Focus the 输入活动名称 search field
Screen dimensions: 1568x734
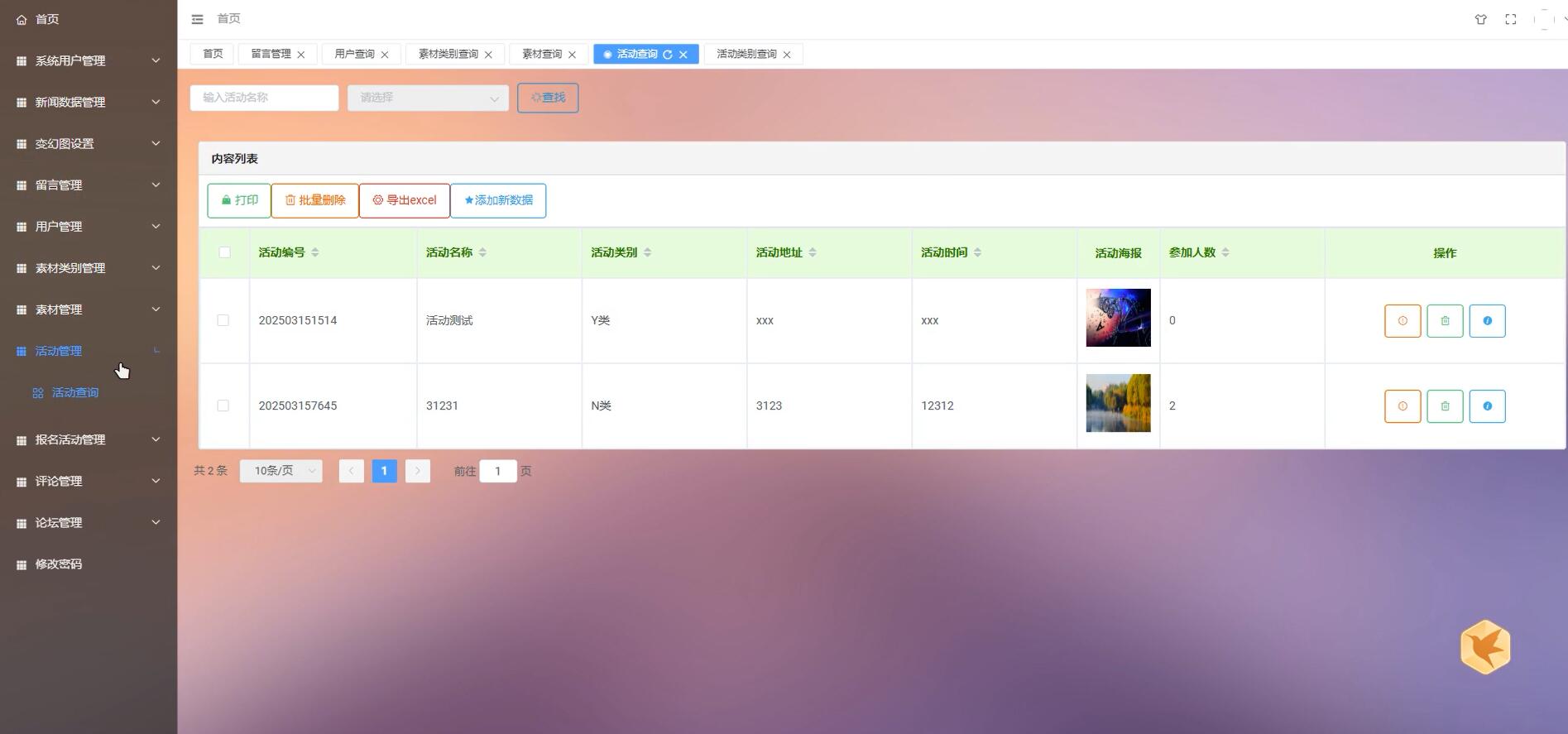[264, 98]
